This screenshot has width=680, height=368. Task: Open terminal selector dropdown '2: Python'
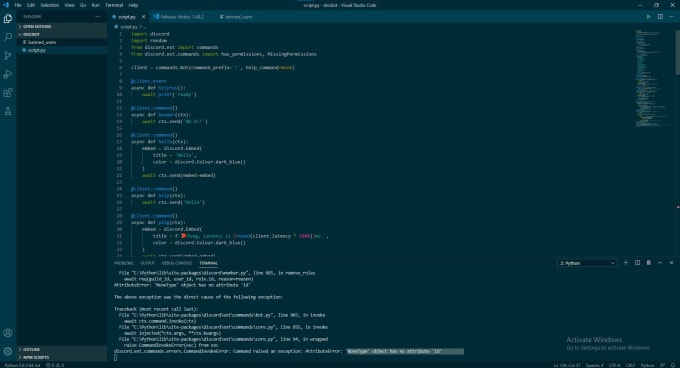pyautogui.click(x=587, y=263)
